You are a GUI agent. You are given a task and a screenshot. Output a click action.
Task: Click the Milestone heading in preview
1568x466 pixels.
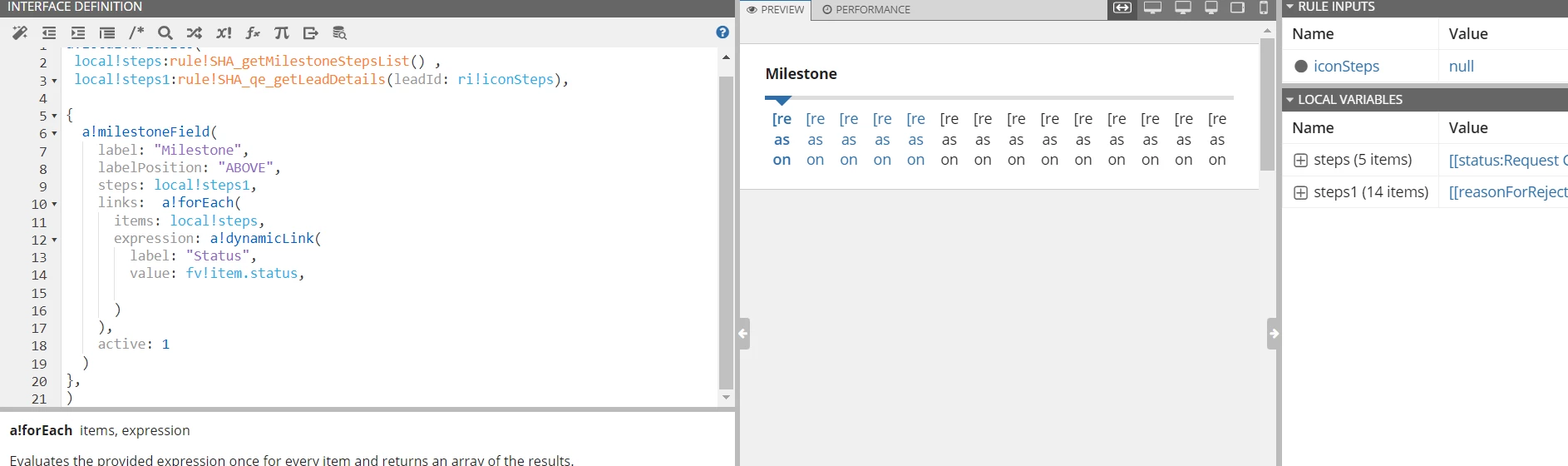pos(801,74)
